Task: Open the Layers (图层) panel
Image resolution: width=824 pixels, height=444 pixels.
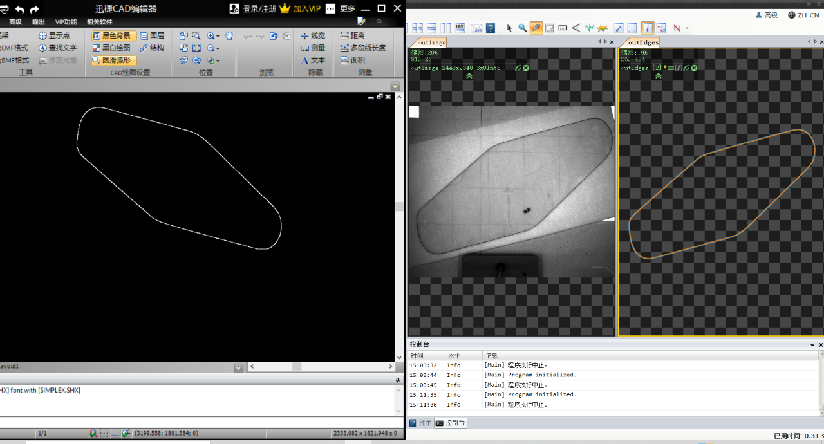Action: tap(152, 36)
